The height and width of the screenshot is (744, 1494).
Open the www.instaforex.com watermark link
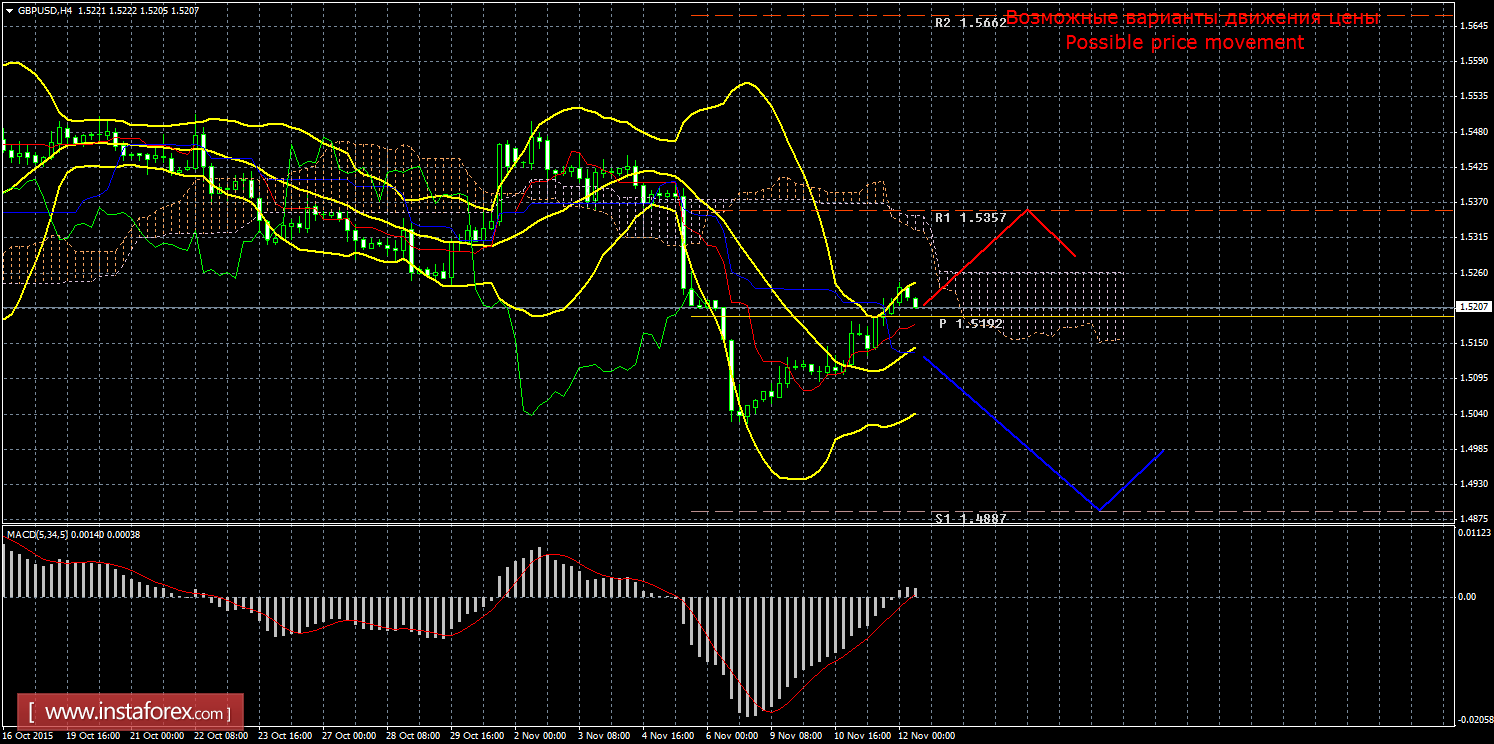[136, 713]
